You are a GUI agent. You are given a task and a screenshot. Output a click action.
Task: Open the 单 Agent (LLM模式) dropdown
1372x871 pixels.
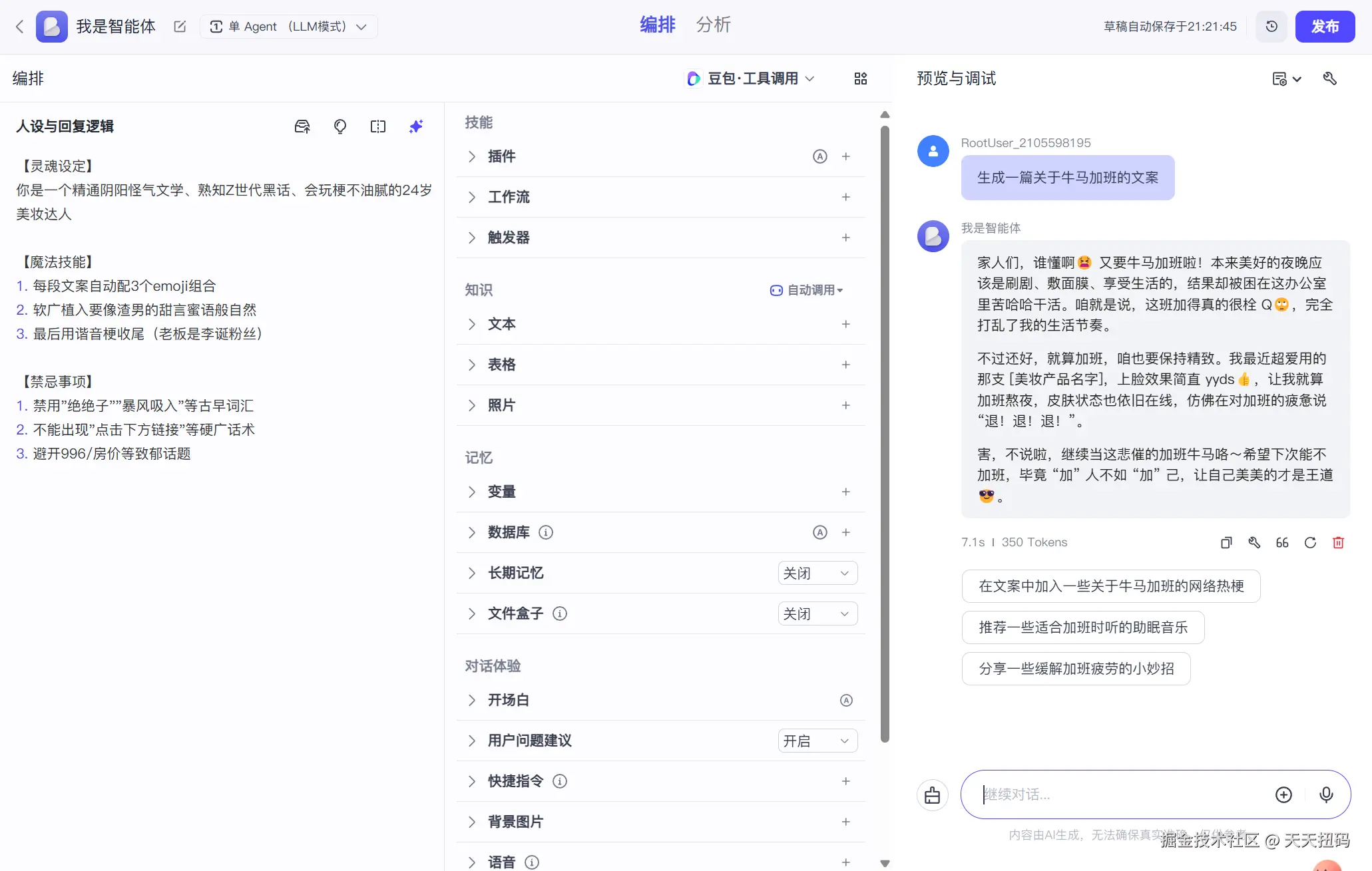click(289, 26)
